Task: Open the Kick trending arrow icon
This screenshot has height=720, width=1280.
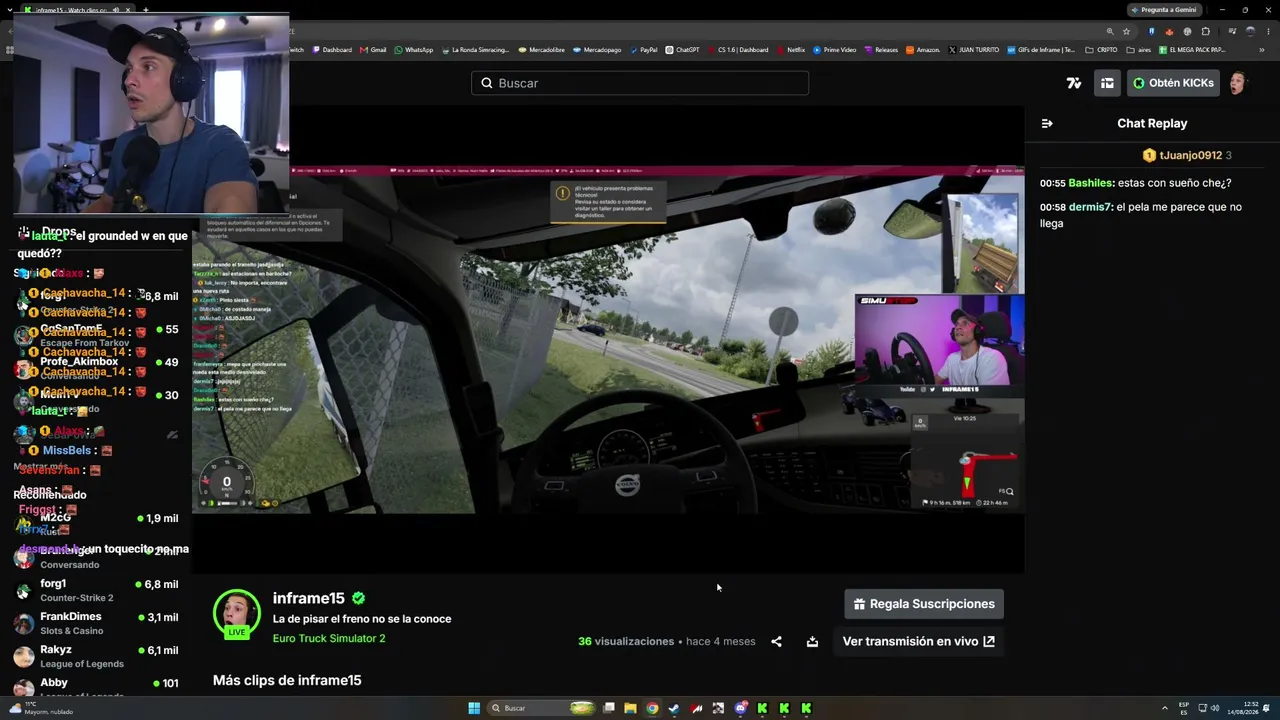Action: point(1074,83)
